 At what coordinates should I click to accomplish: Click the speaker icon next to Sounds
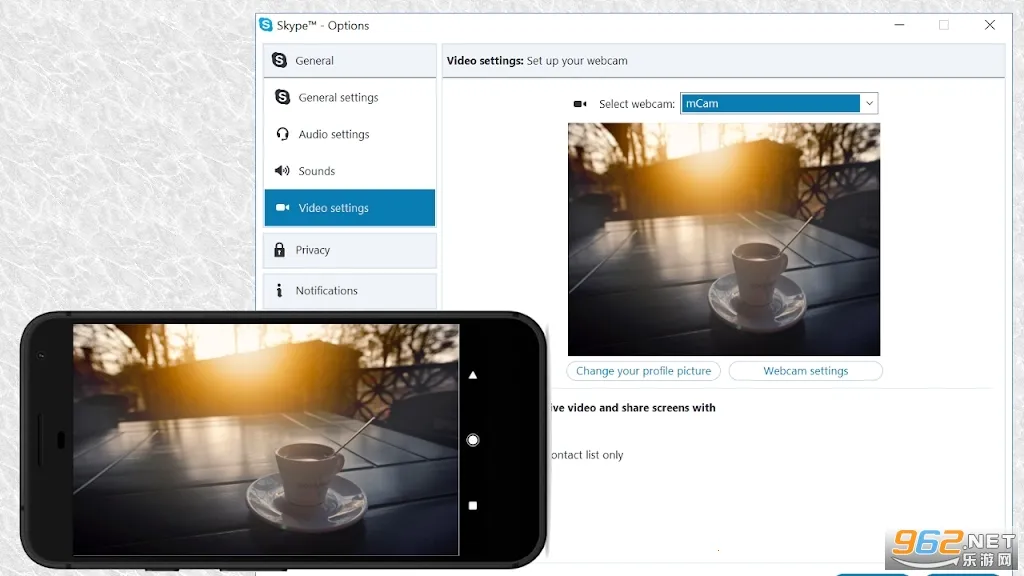tap(281, 171)
